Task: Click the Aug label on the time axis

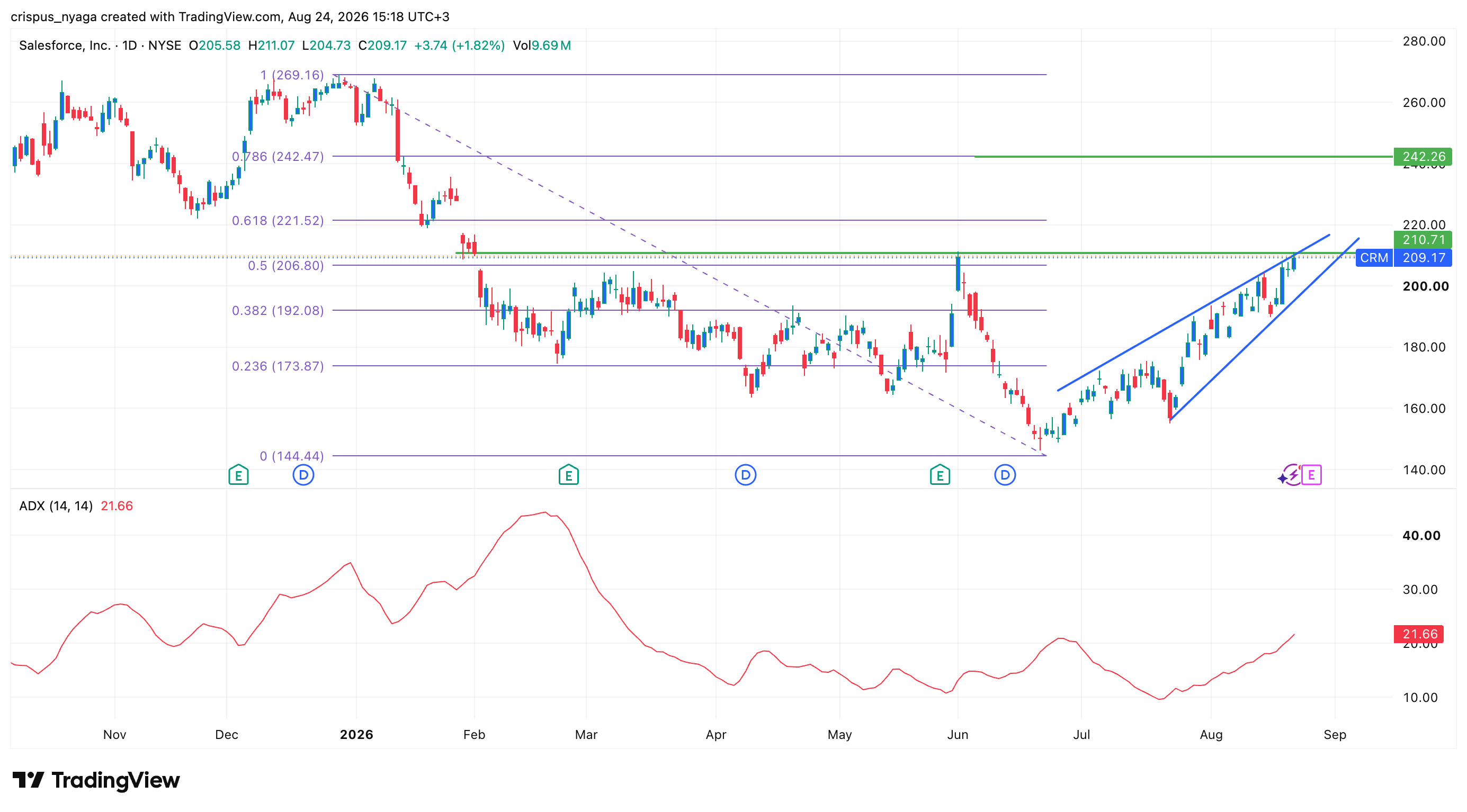Action: pyautogui.click(x=1211, y=735)
